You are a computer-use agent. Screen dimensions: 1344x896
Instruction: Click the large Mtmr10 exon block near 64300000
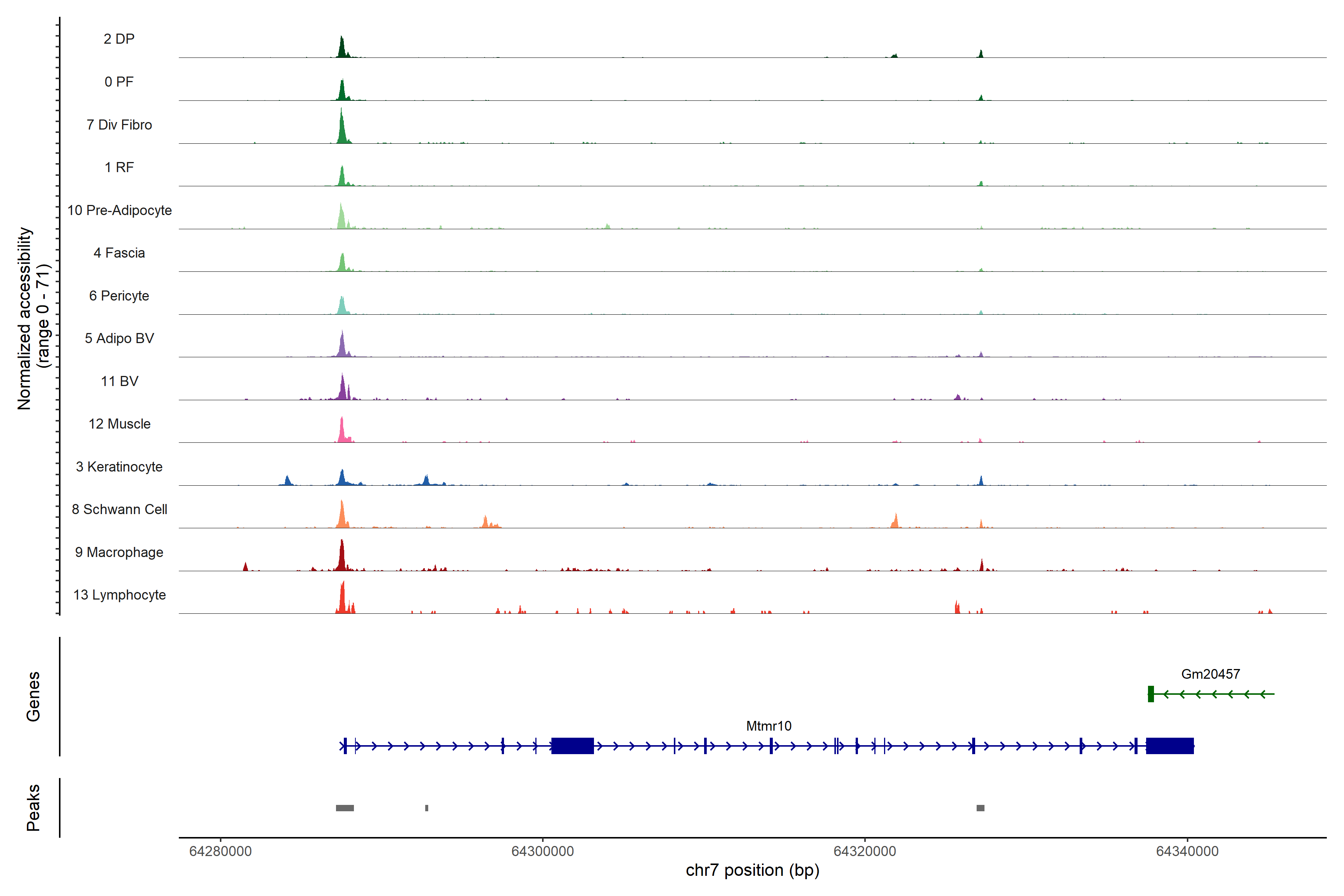(572, 746)
